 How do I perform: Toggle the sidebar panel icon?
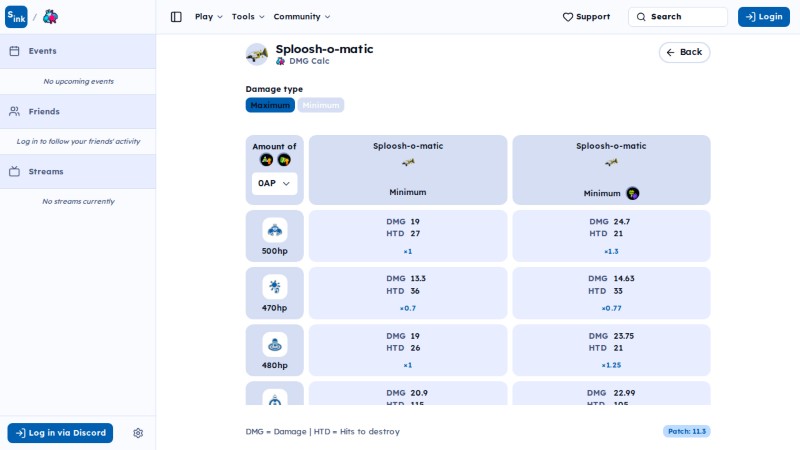176,17
